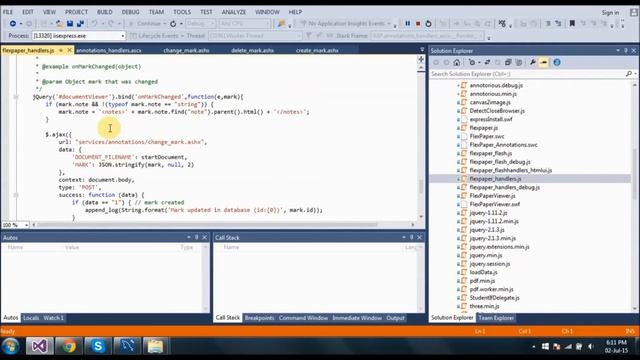Click the Collapse All icon in Solution Explorer
The height and width of the screenshot is (360, 640).
508,62
